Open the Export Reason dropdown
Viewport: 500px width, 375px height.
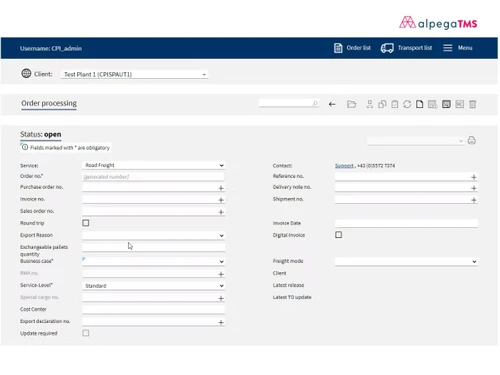pyautogui.click(x=153, y=235)
